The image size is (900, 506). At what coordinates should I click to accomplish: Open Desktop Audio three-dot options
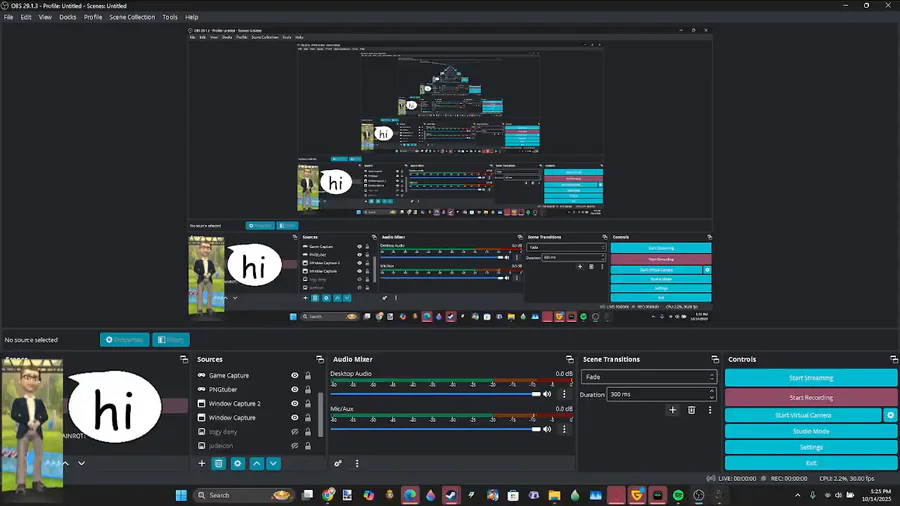click(564, 394)
